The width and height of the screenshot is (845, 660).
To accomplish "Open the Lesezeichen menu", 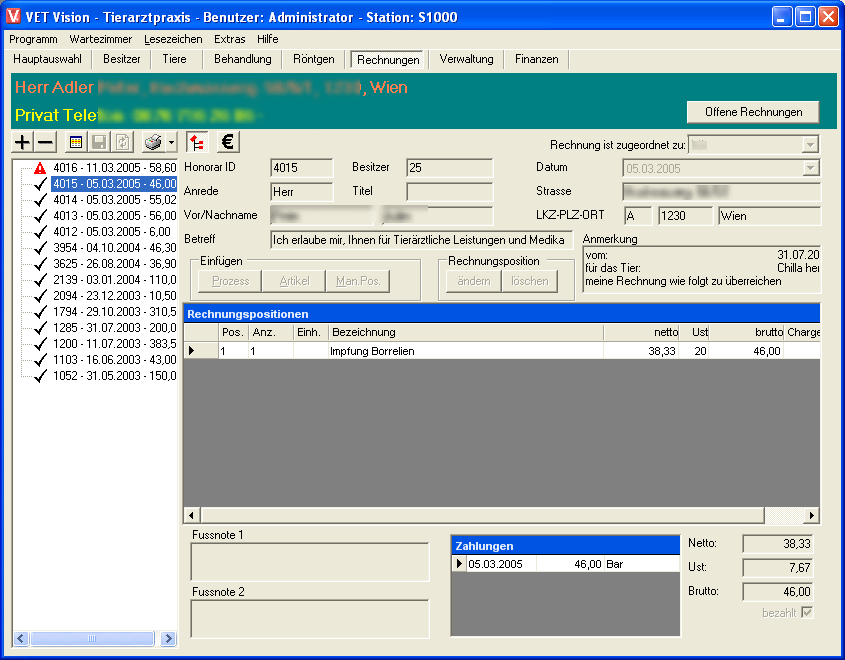I will pyautogui.click(x=173, y=39).
